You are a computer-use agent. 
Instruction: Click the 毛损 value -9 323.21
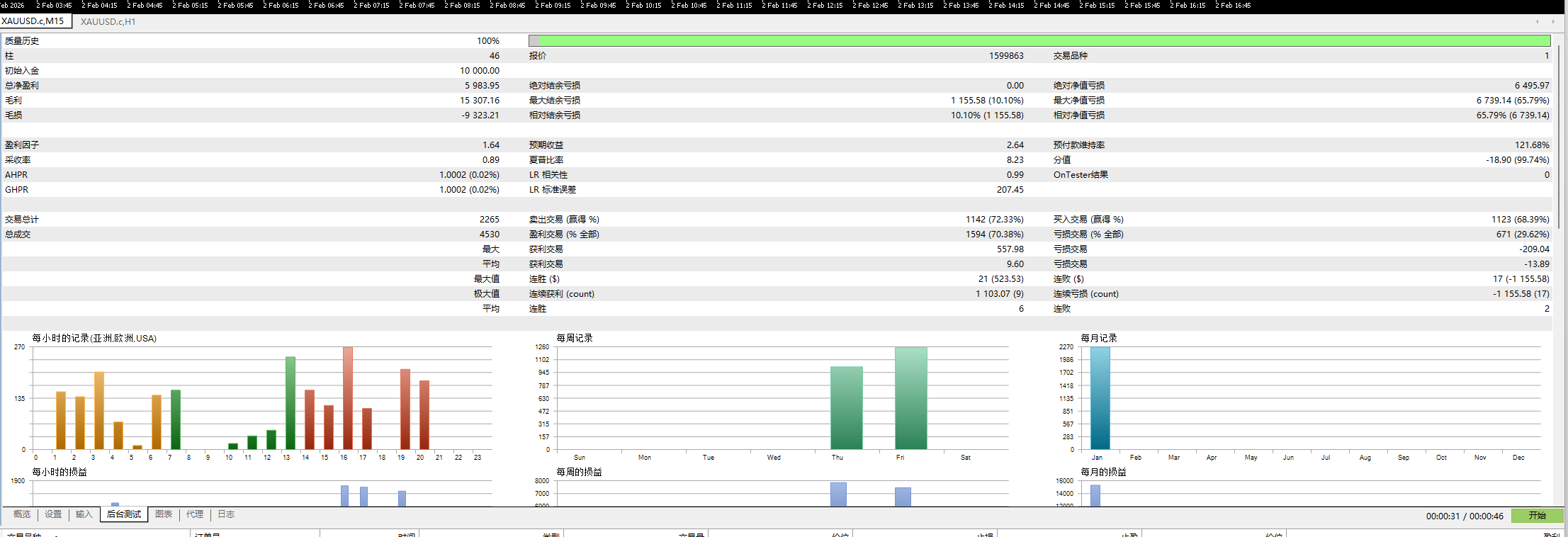click(x=480, y=115)
